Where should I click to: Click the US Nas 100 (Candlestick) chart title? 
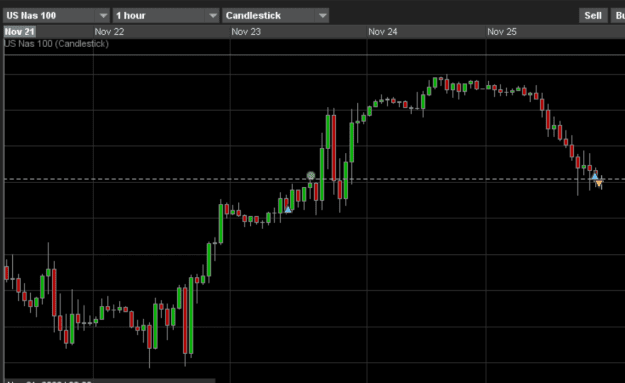click(56, 43)
